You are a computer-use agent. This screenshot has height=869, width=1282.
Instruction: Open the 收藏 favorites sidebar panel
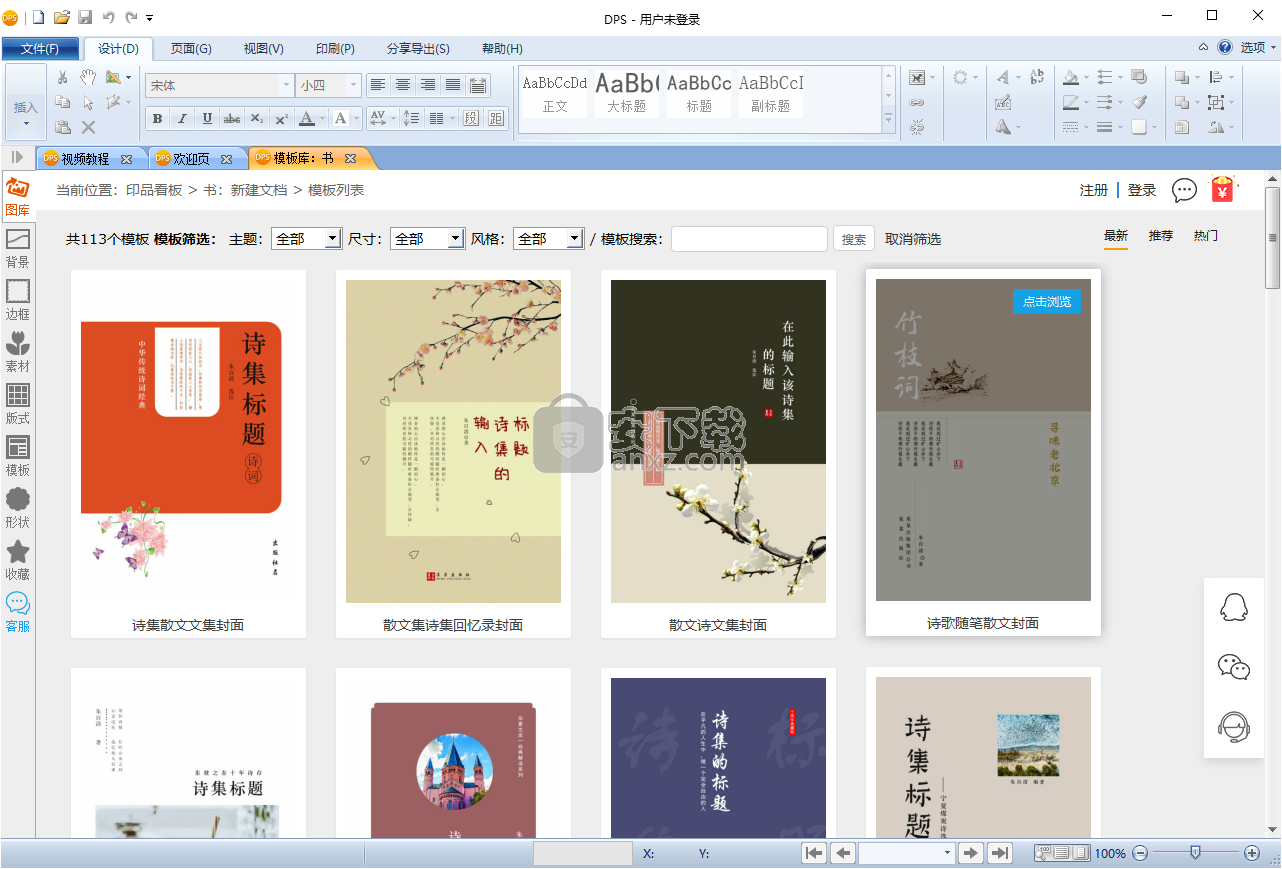coord(18,561)
